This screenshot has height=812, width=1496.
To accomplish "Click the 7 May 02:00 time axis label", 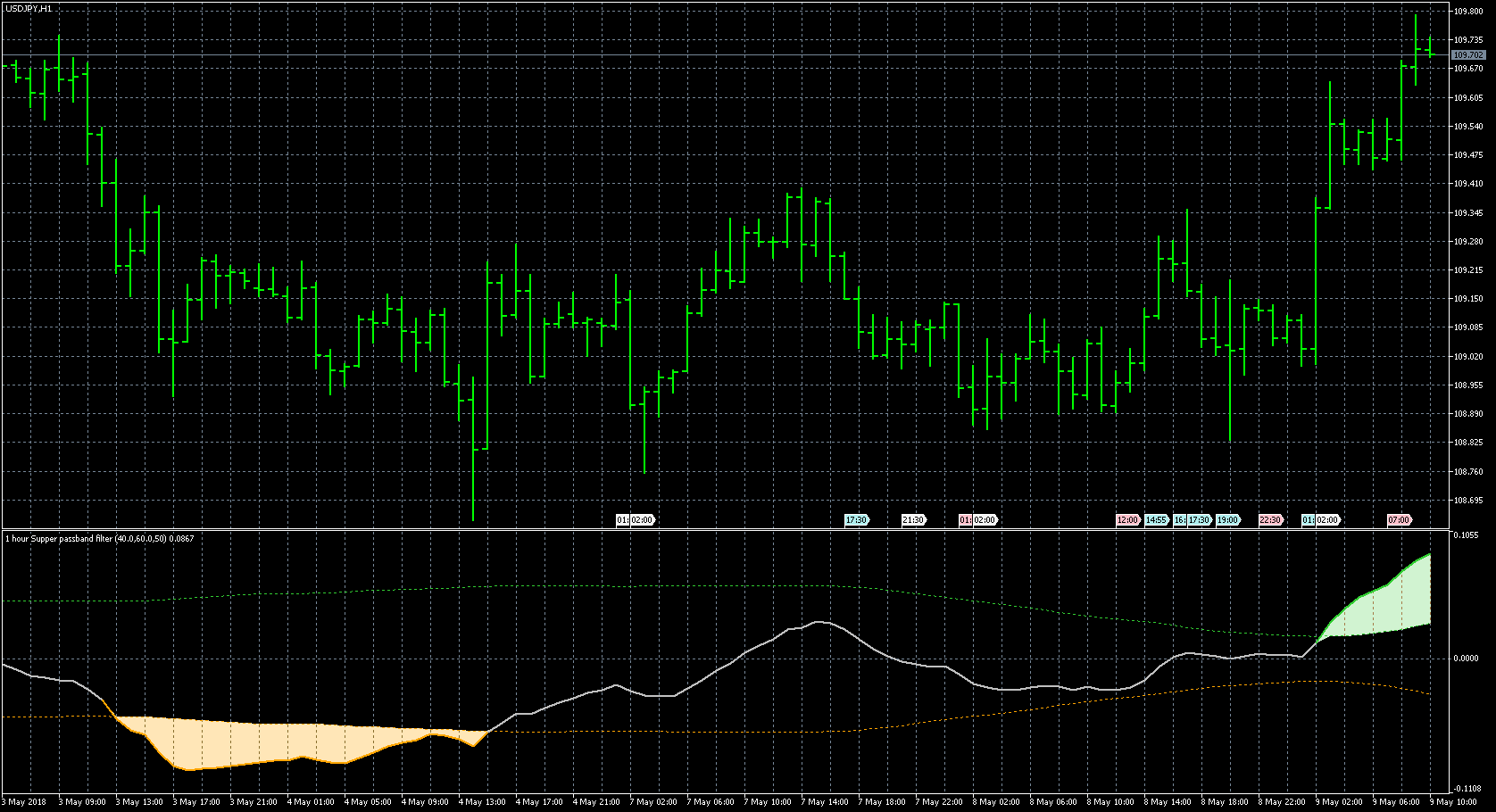I will (653, 801).
